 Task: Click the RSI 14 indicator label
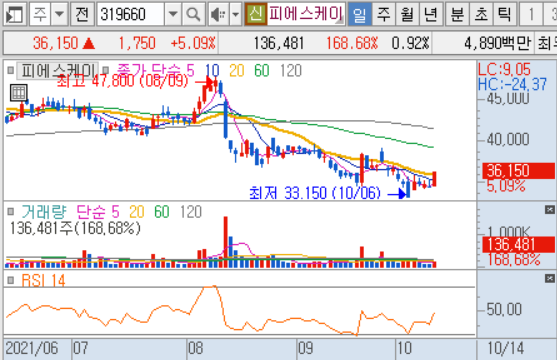tap(43, 281)
